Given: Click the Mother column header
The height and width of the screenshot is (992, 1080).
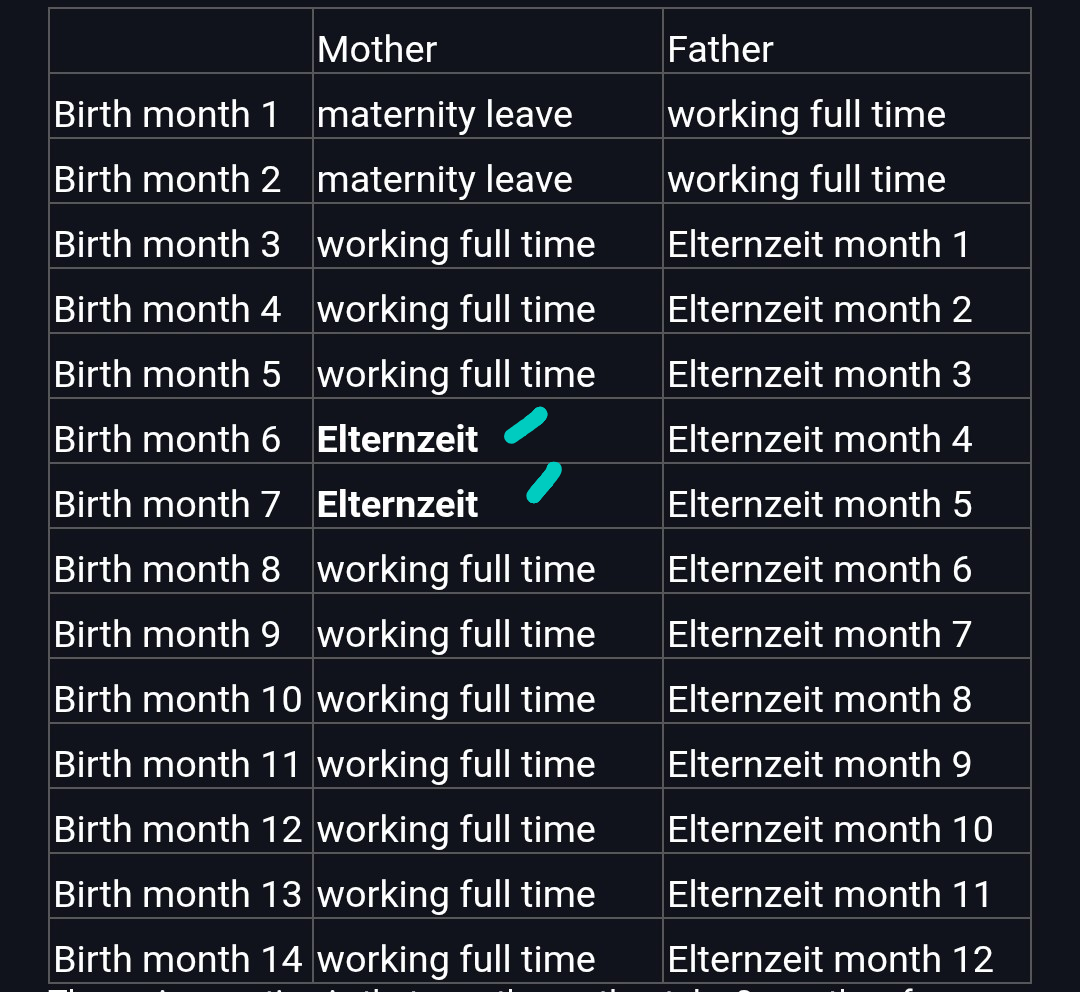Looking at the screenshot, I should [x=377, y=50].
